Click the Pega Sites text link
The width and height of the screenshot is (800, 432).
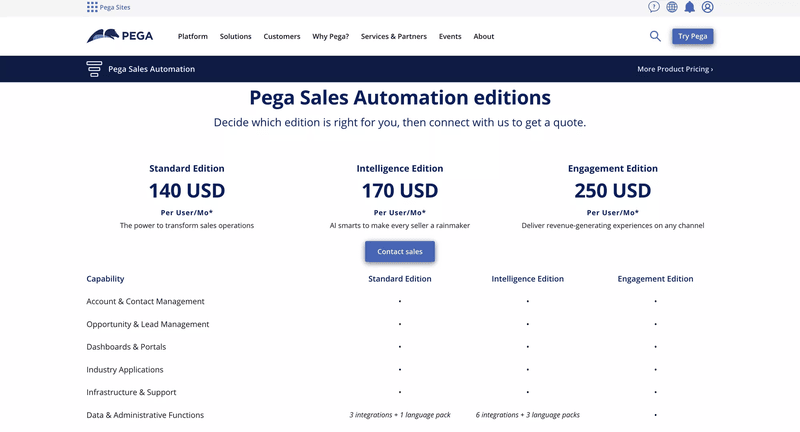(115, 7)
